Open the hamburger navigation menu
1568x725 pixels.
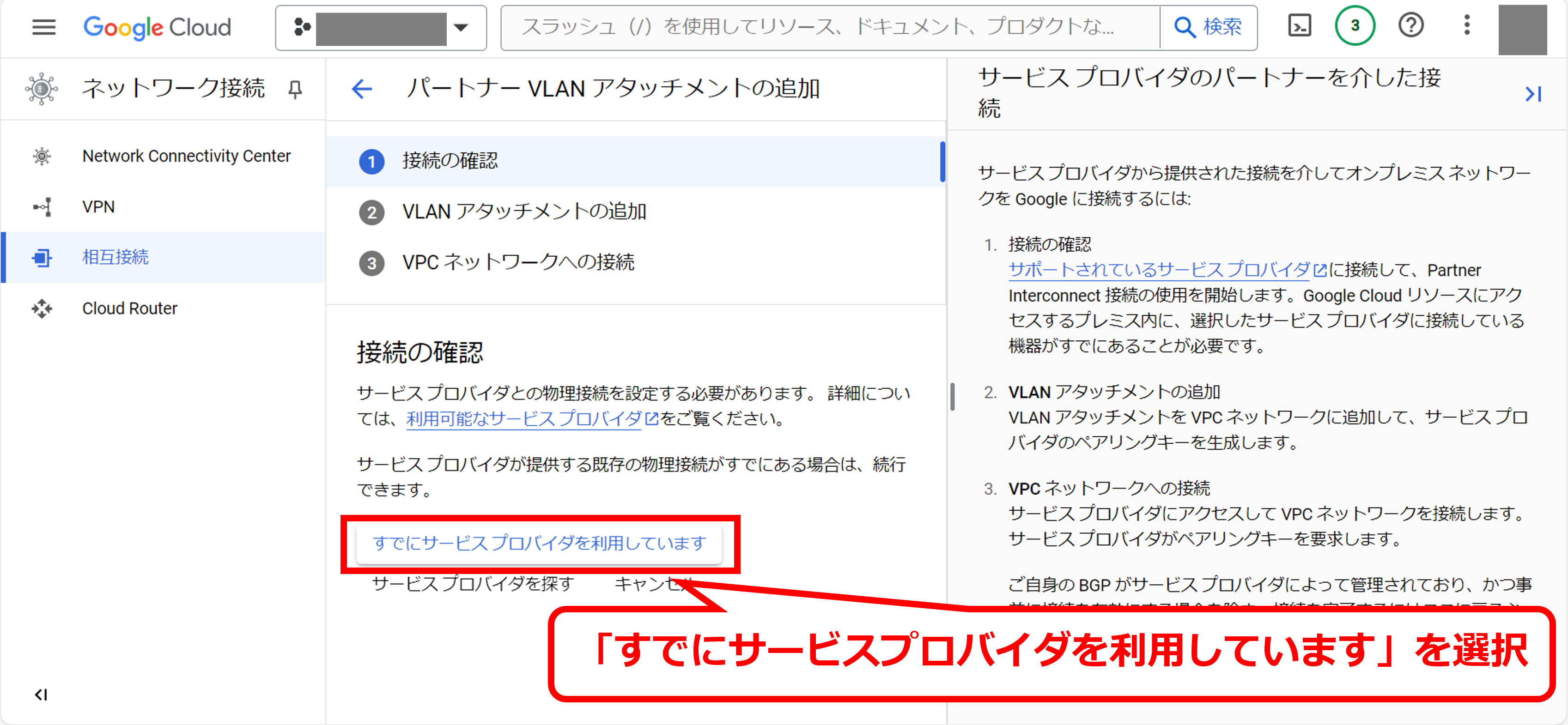pyautogui.click(x=43, y=27)
